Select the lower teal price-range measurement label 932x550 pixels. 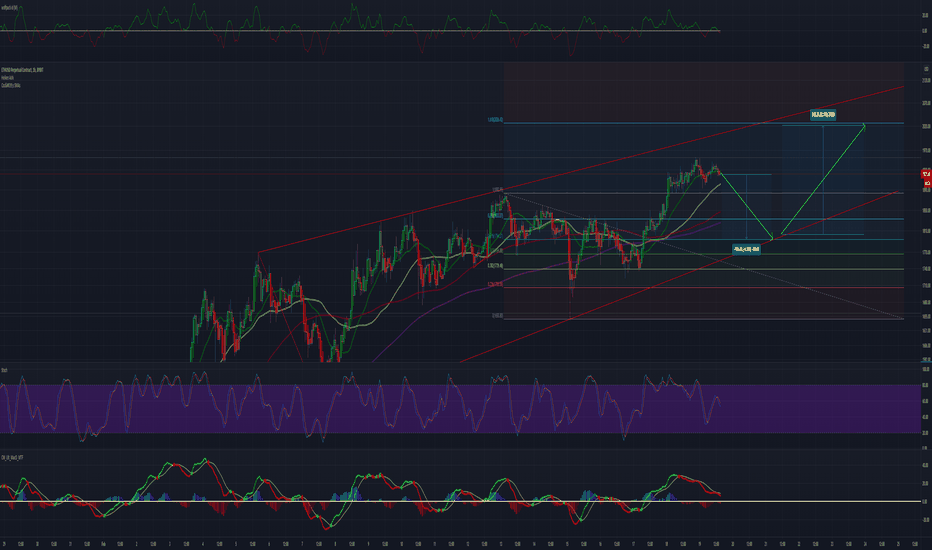tap(746, 249)
